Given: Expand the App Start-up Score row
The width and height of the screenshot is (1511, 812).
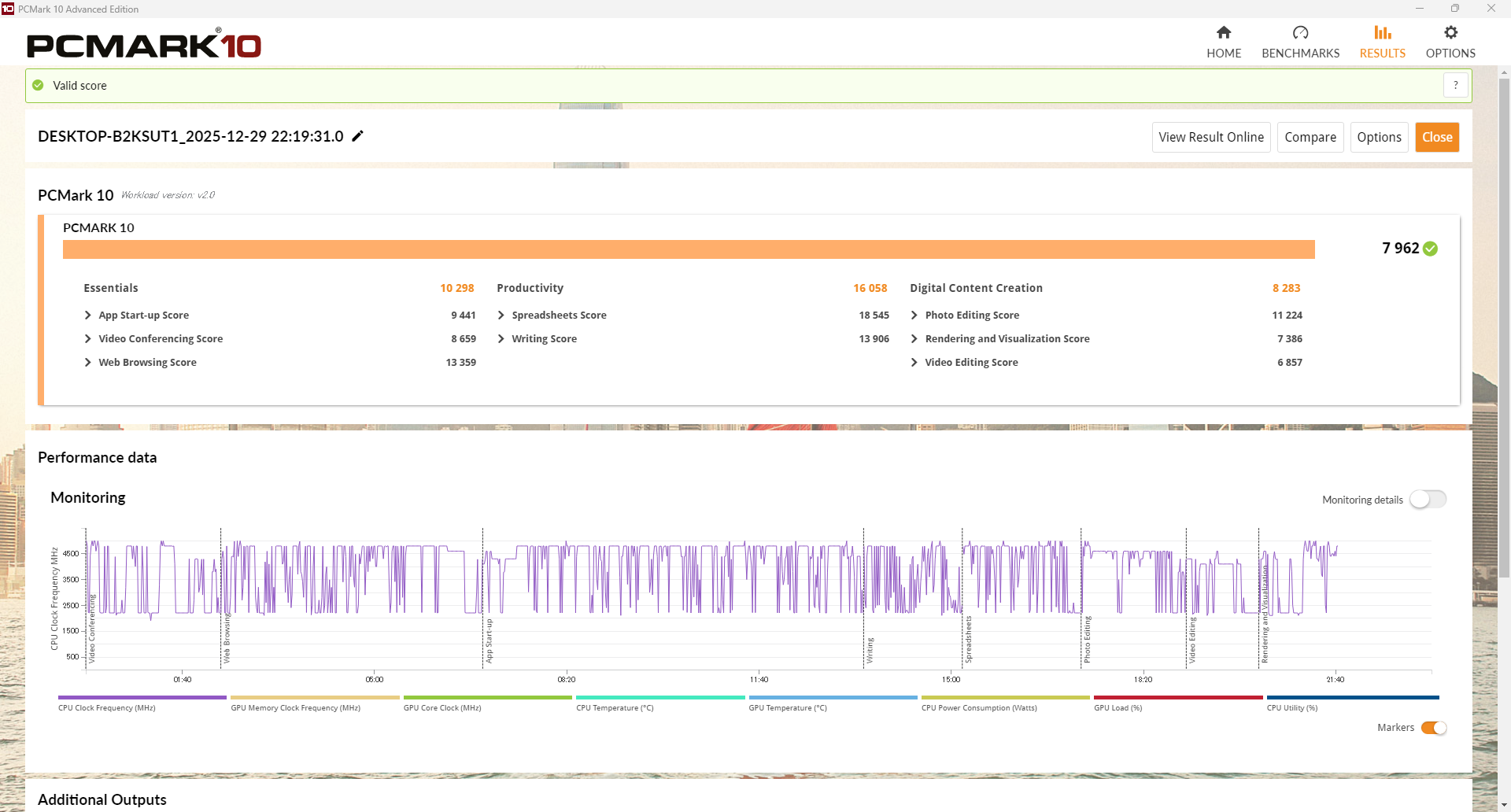Looking at the screenshot, I should [88, 316].
